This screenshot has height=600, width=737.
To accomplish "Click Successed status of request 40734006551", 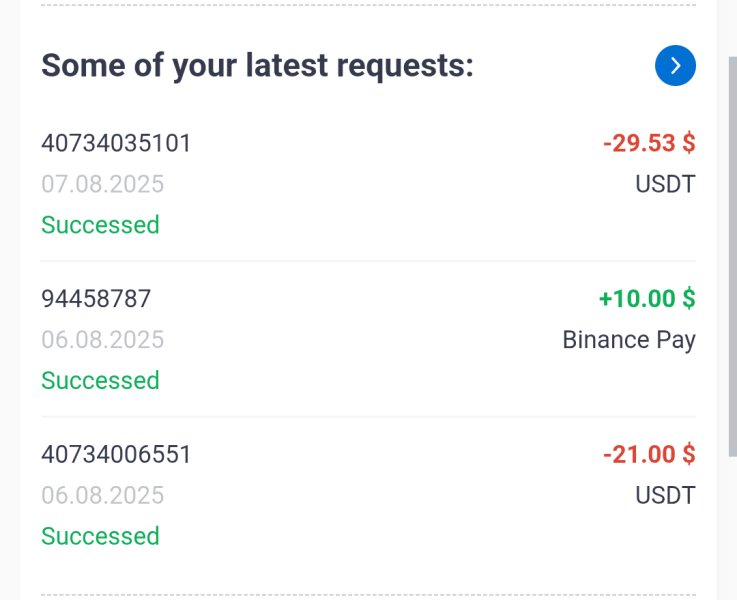I will pyautogui.click(x=100, y=536).
